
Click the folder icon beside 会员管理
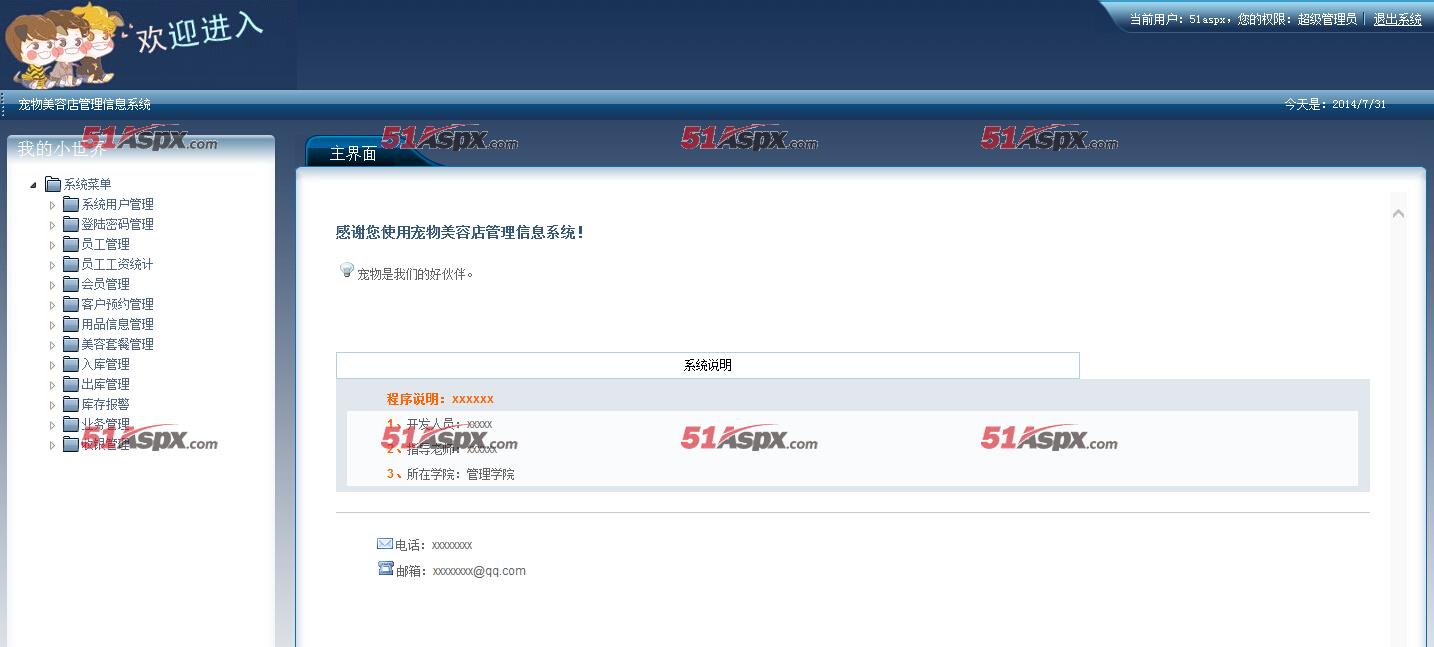71,284
